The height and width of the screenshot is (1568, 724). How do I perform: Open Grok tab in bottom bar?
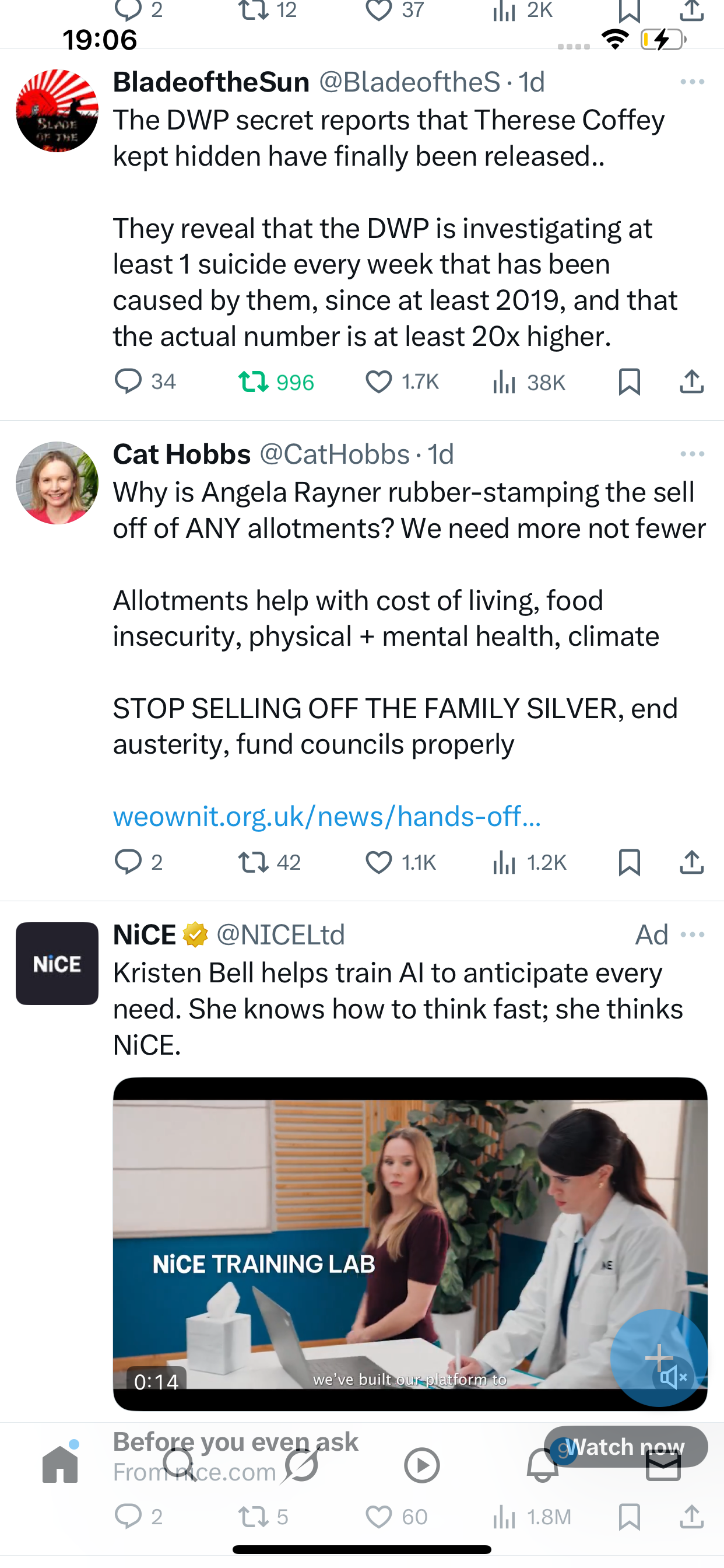[x=301, y=1465]
